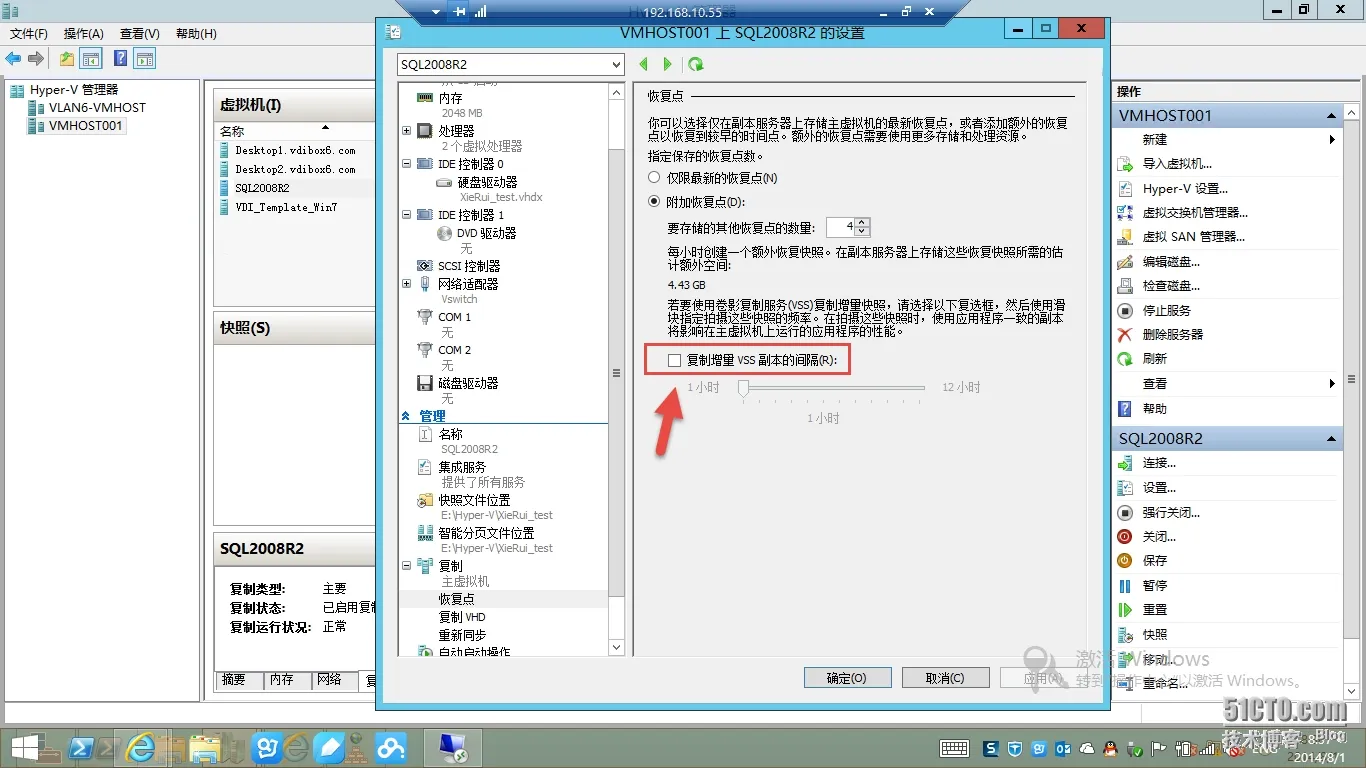
Task: Collapse 复制 node in settings tree
Action: tap(406, 566)
